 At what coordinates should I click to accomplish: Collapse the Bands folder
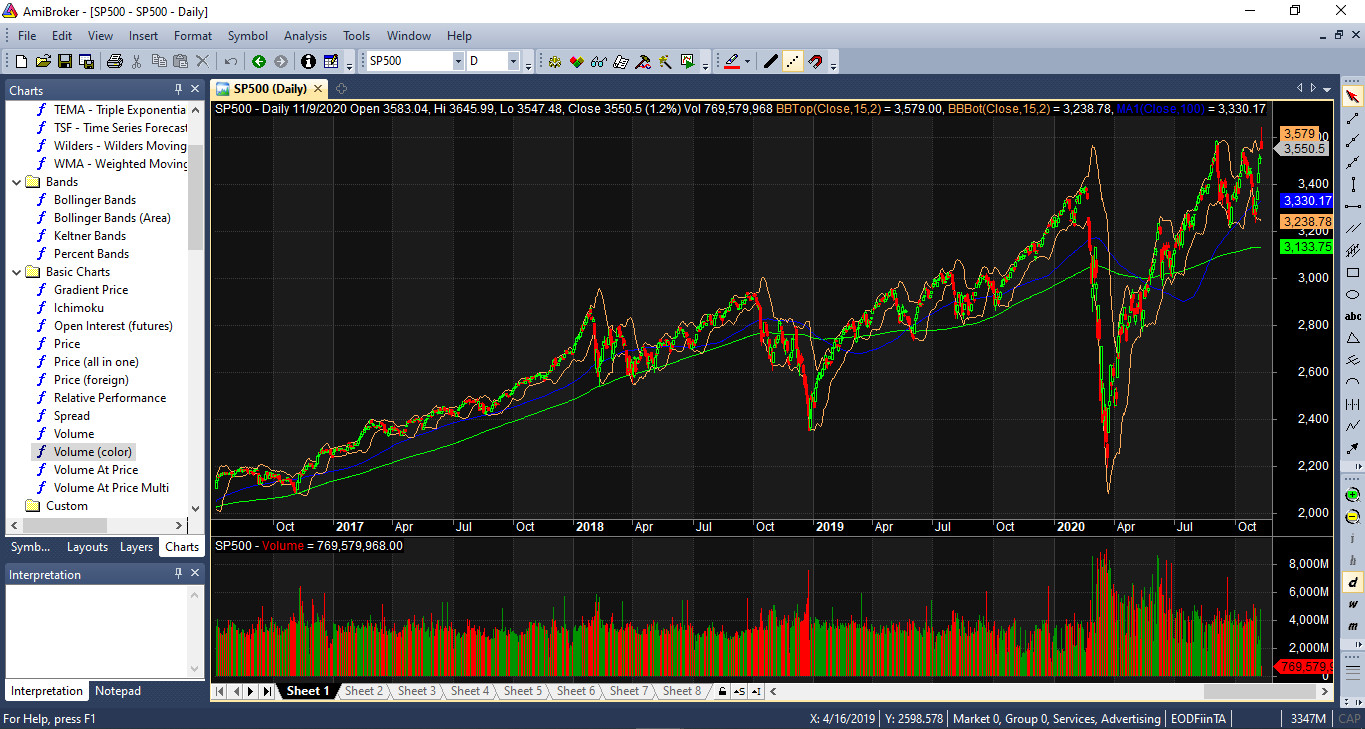tap(17, 182)
